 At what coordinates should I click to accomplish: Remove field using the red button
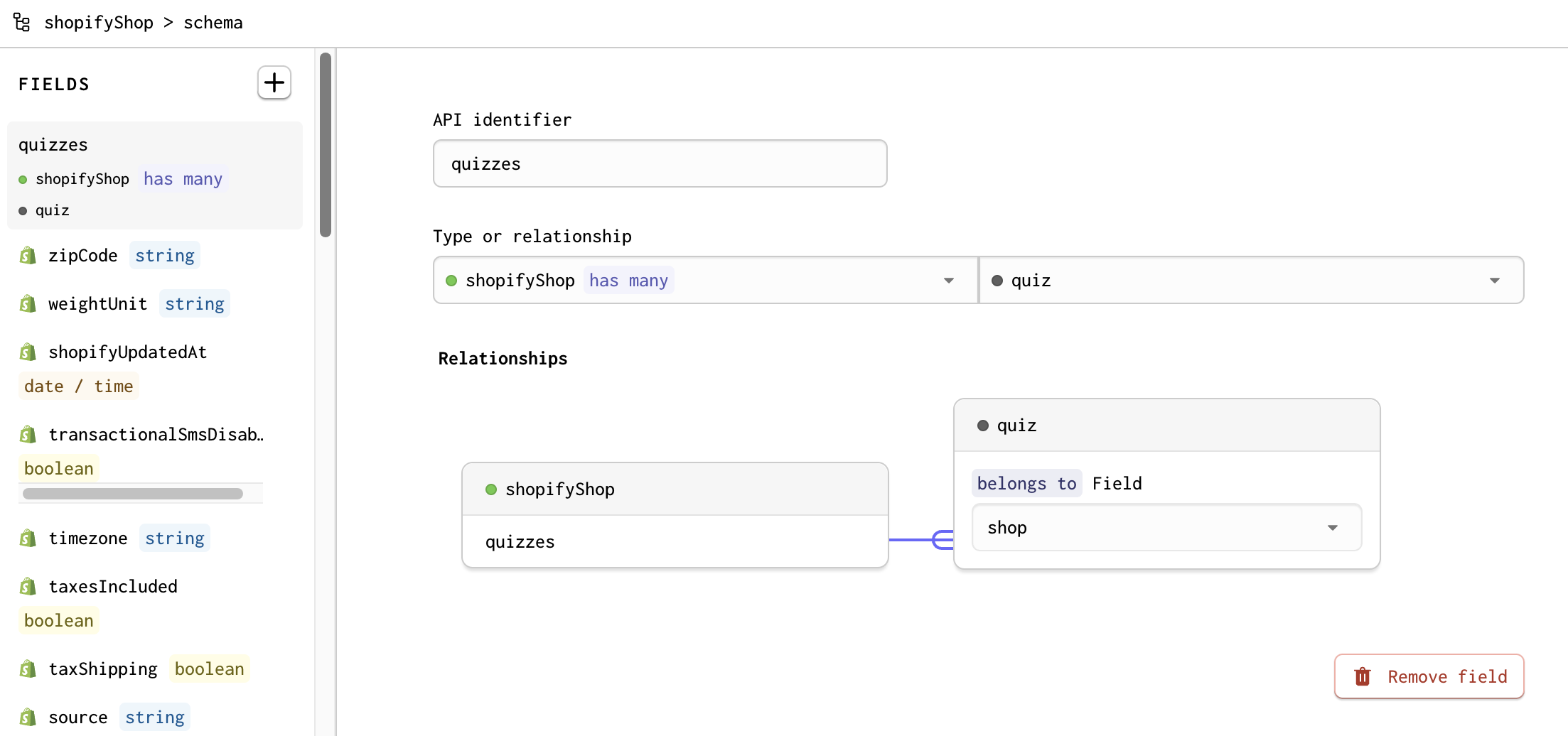[1429, 676]
